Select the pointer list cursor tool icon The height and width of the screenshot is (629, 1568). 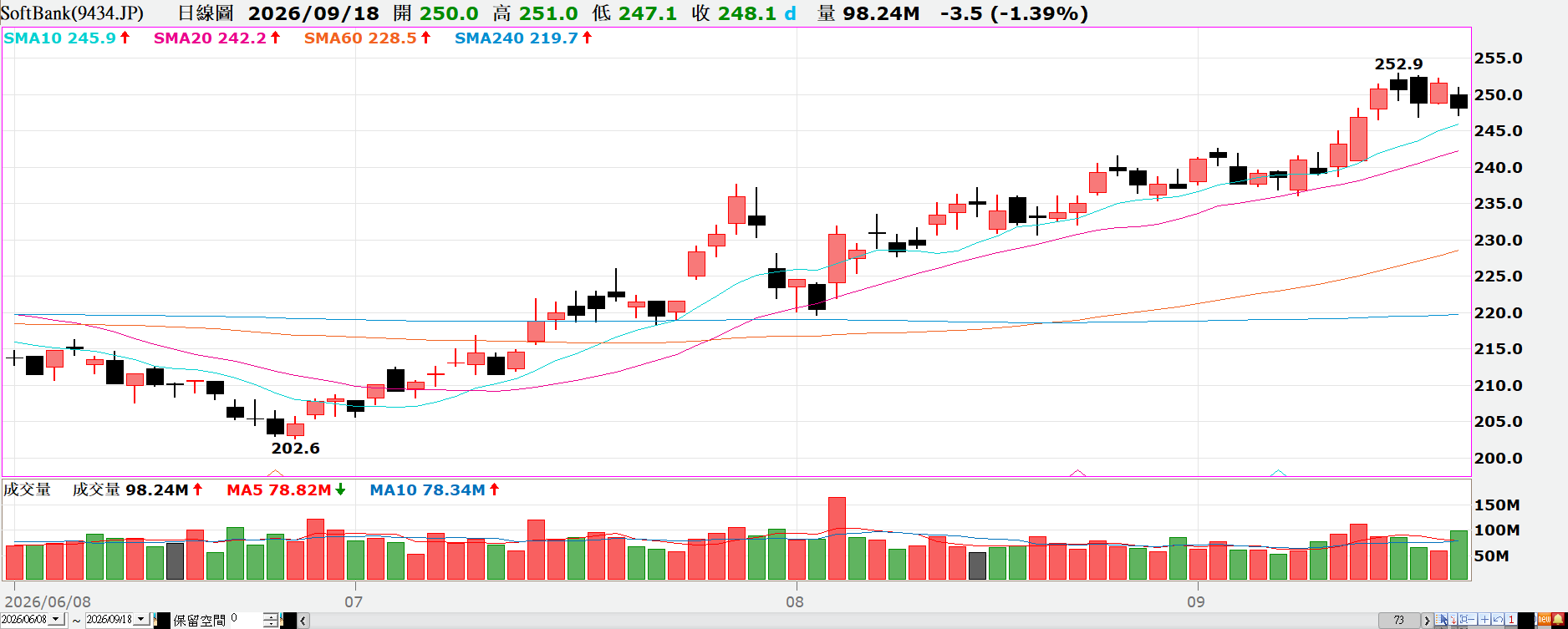click(1441, 619)
